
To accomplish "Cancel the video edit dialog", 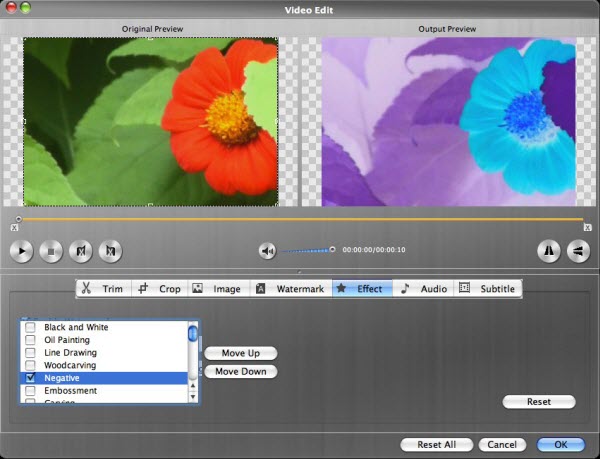I will (502, 444).
